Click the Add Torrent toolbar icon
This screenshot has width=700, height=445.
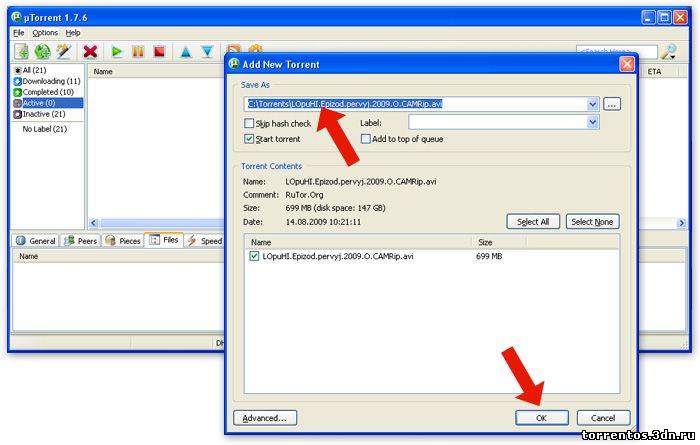[21, 51]
